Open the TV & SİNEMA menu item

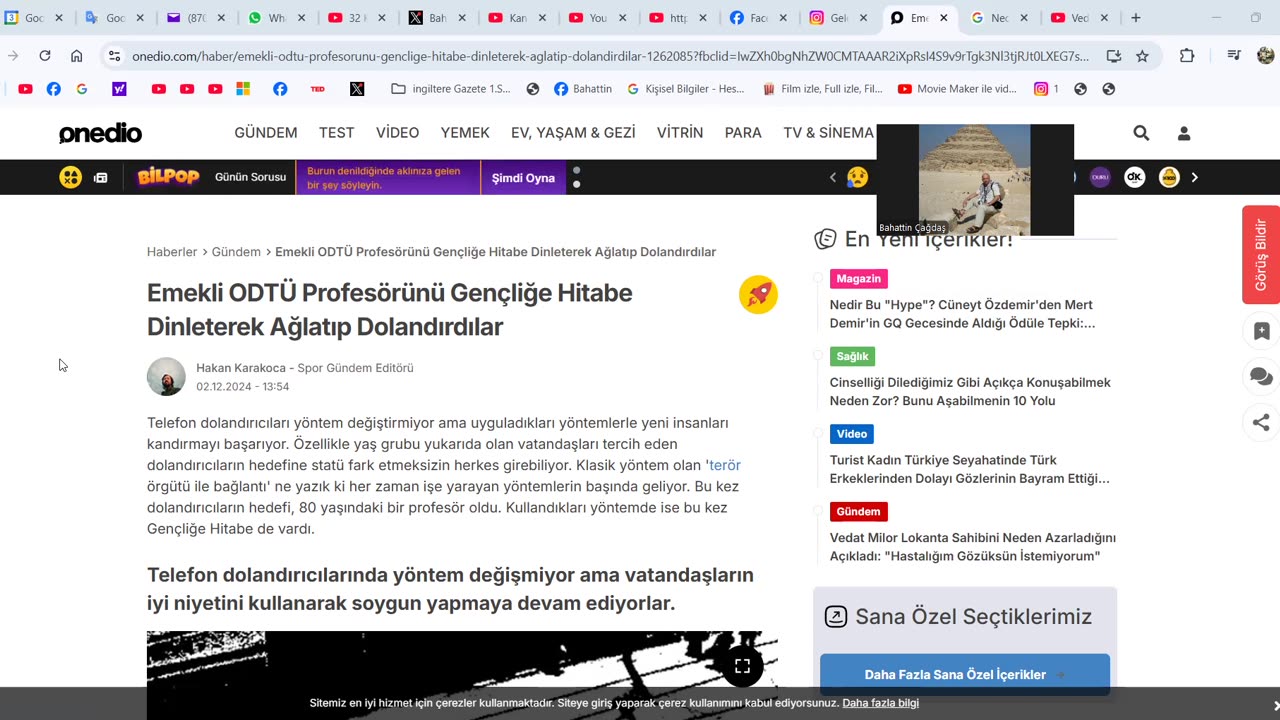829,133
